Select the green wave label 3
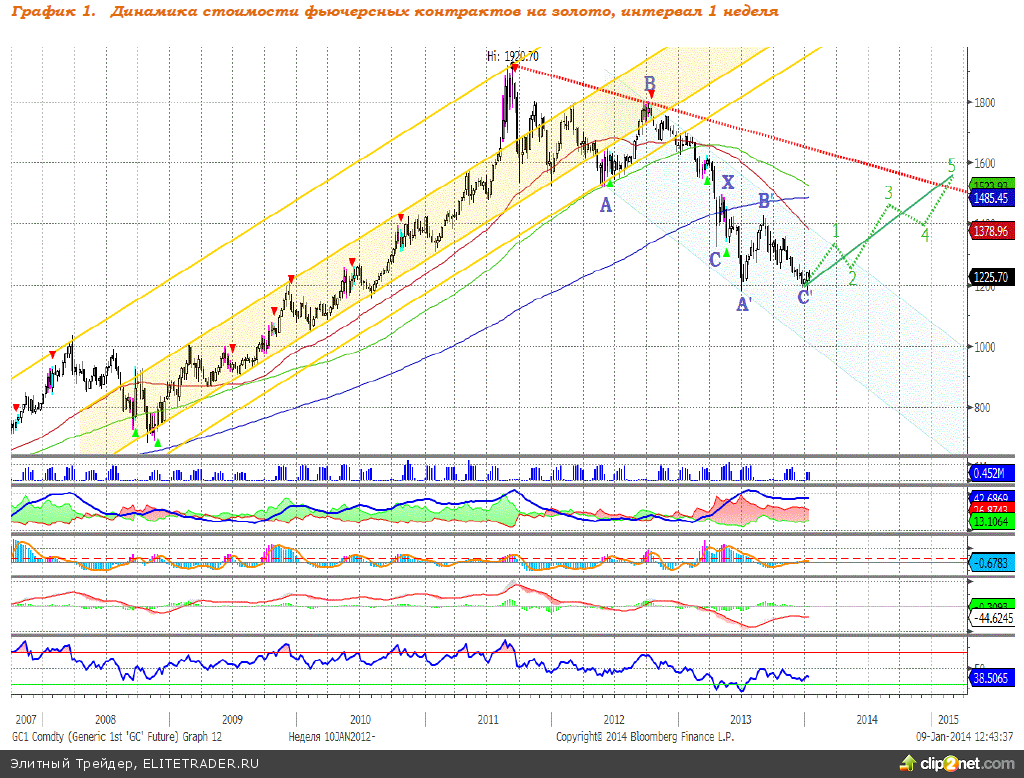The height and width of the screenshot is (778, 1024). click(x=887, y=192)
